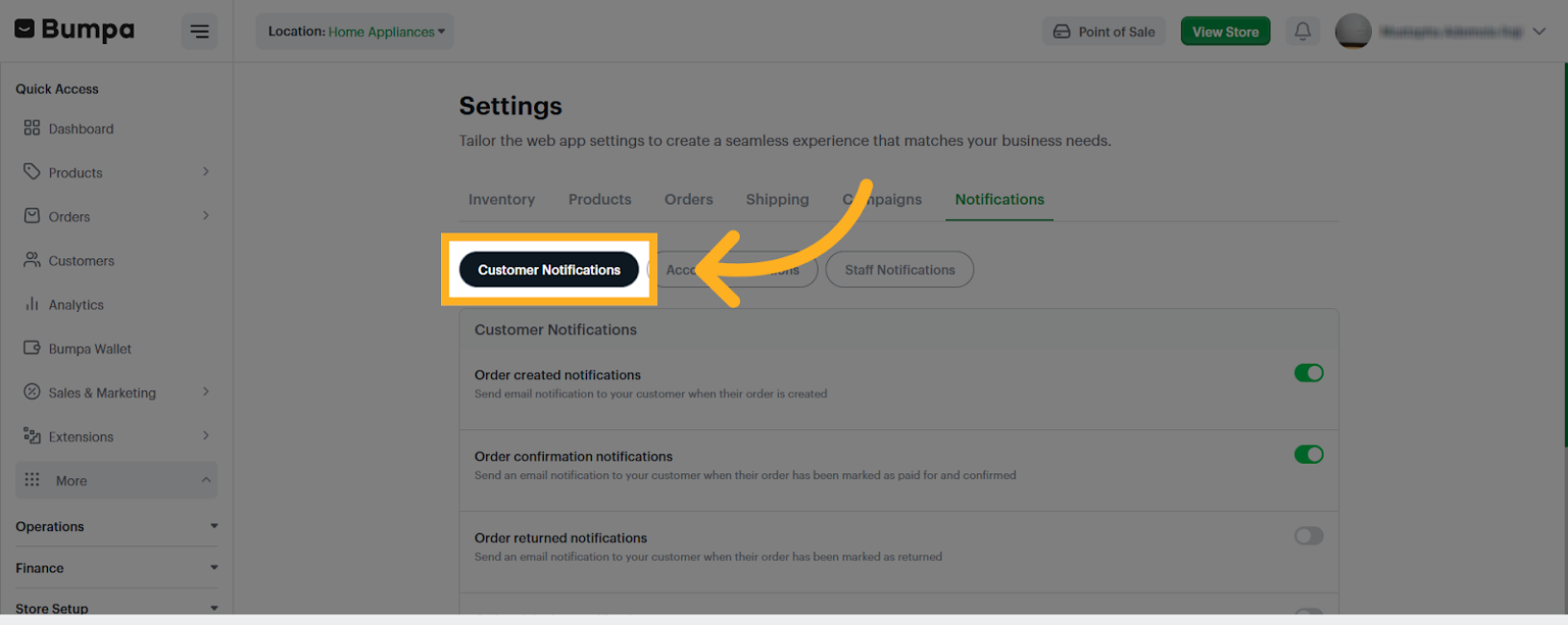Open Point of Sale
Viewport: 1568px width, 625px height.
(1104, 32)
